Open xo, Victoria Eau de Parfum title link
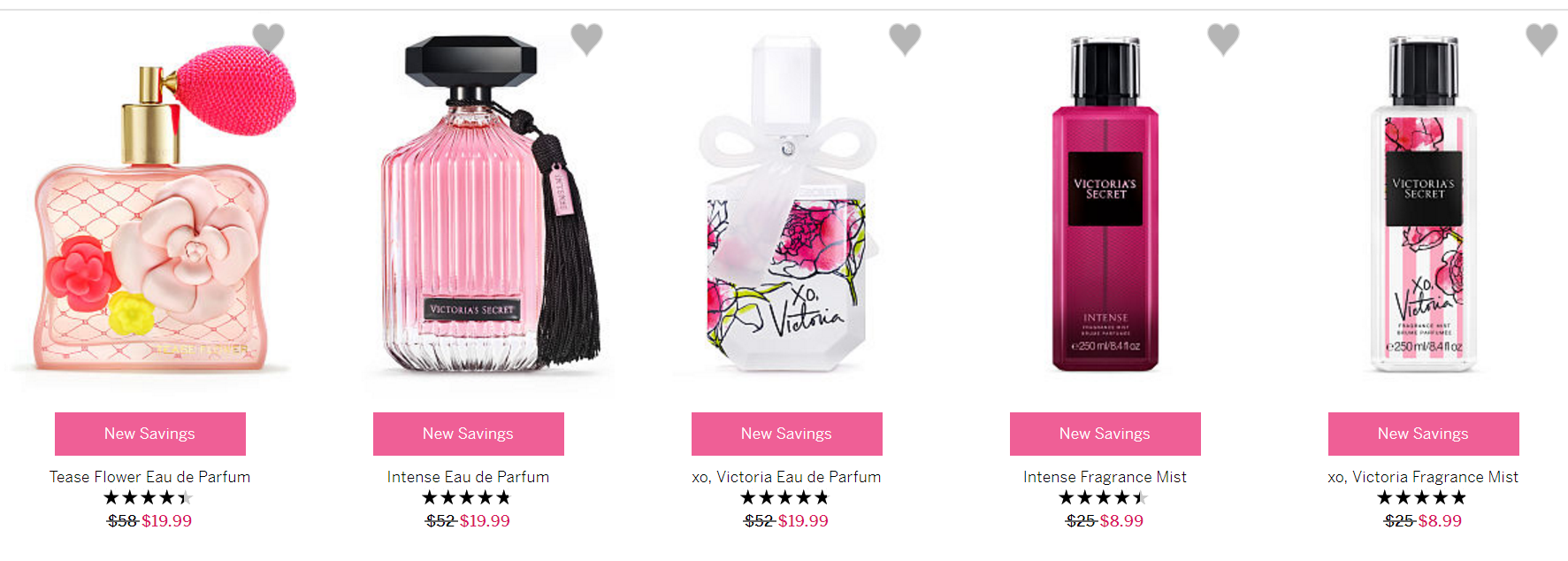The height and width of the screenshot is (561, 1568). [787, 477]
